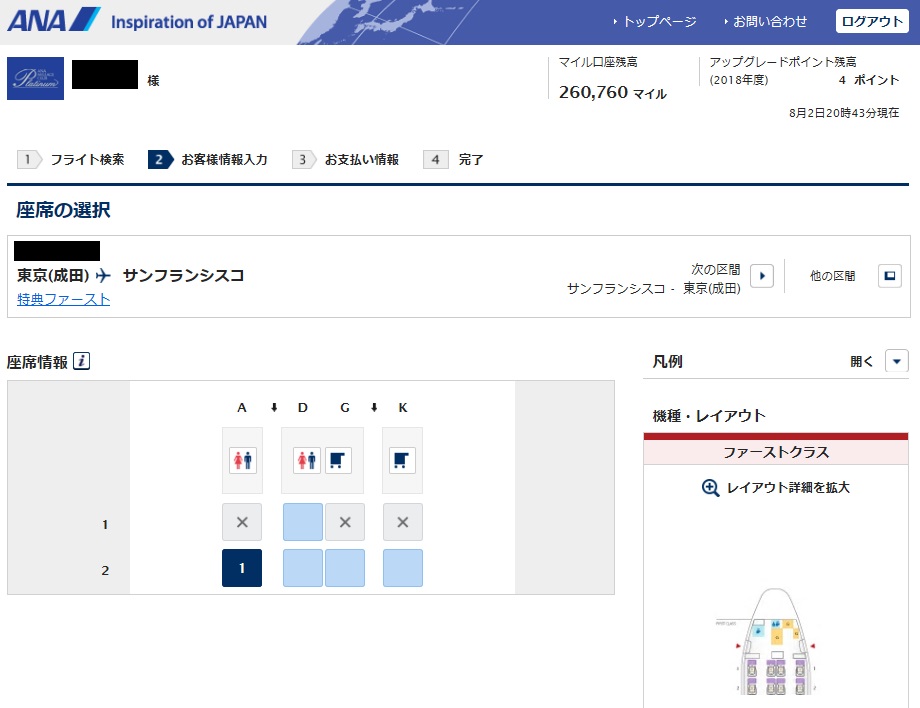Click the lavatory icon above column A
The width and height of the screenshot is (920, 708).
242,460
